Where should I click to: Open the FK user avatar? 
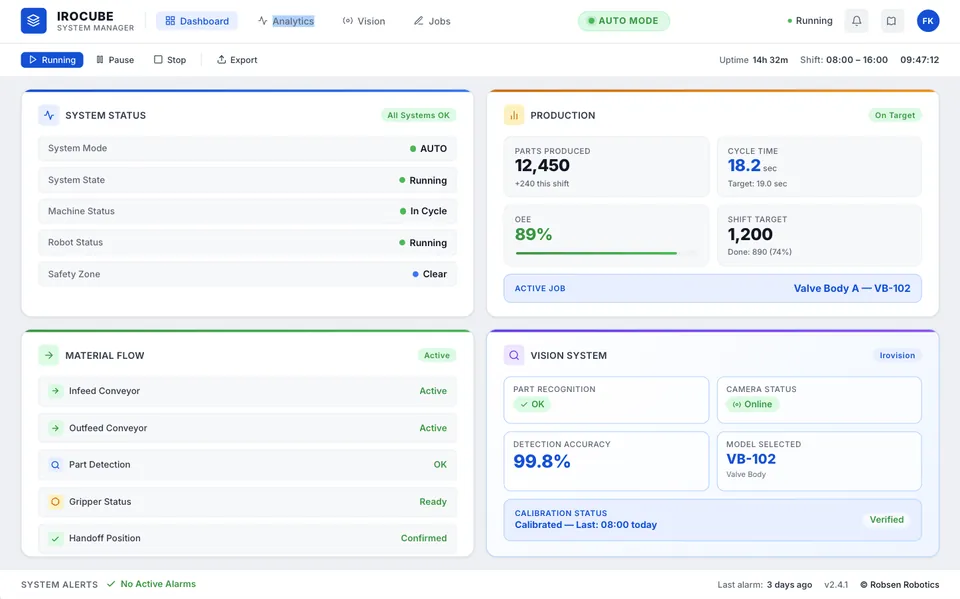tap(928, 21)
